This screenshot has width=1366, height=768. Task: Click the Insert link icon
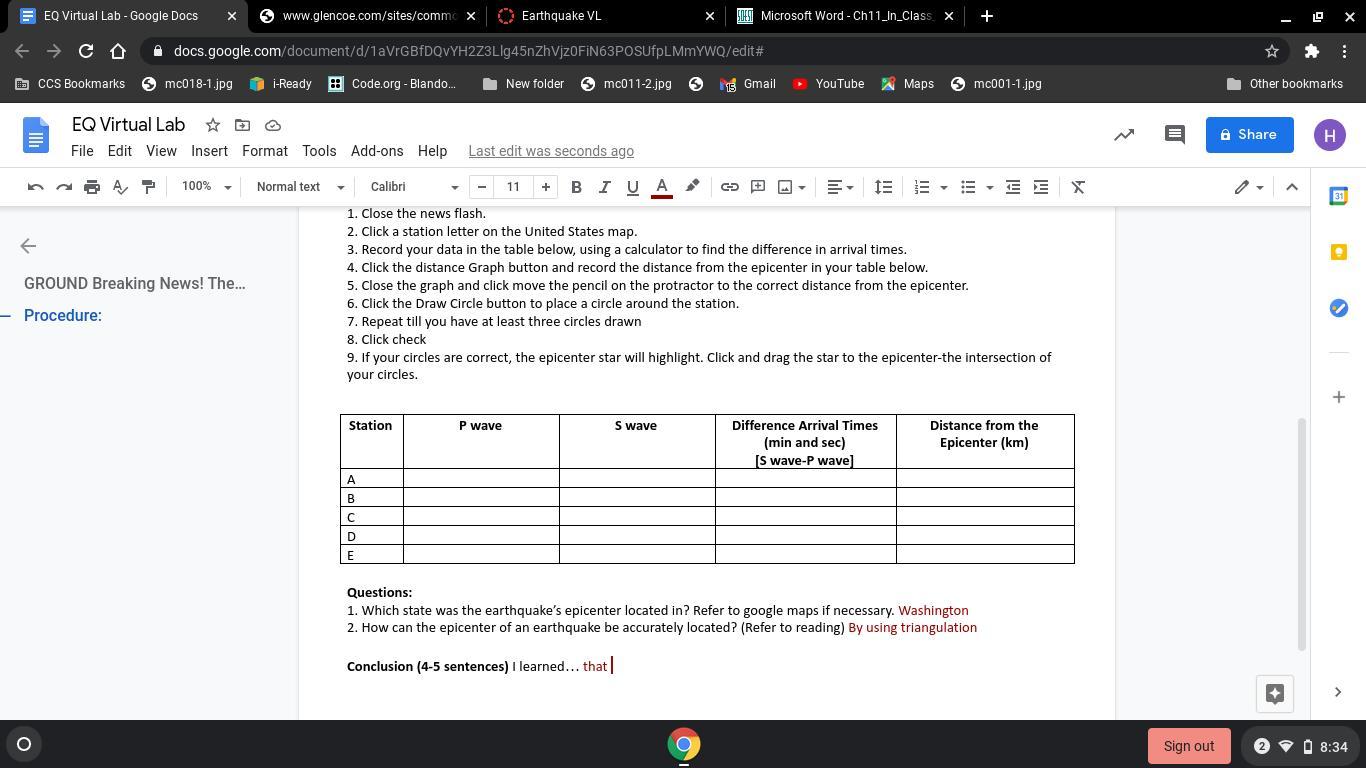[730, 187]
